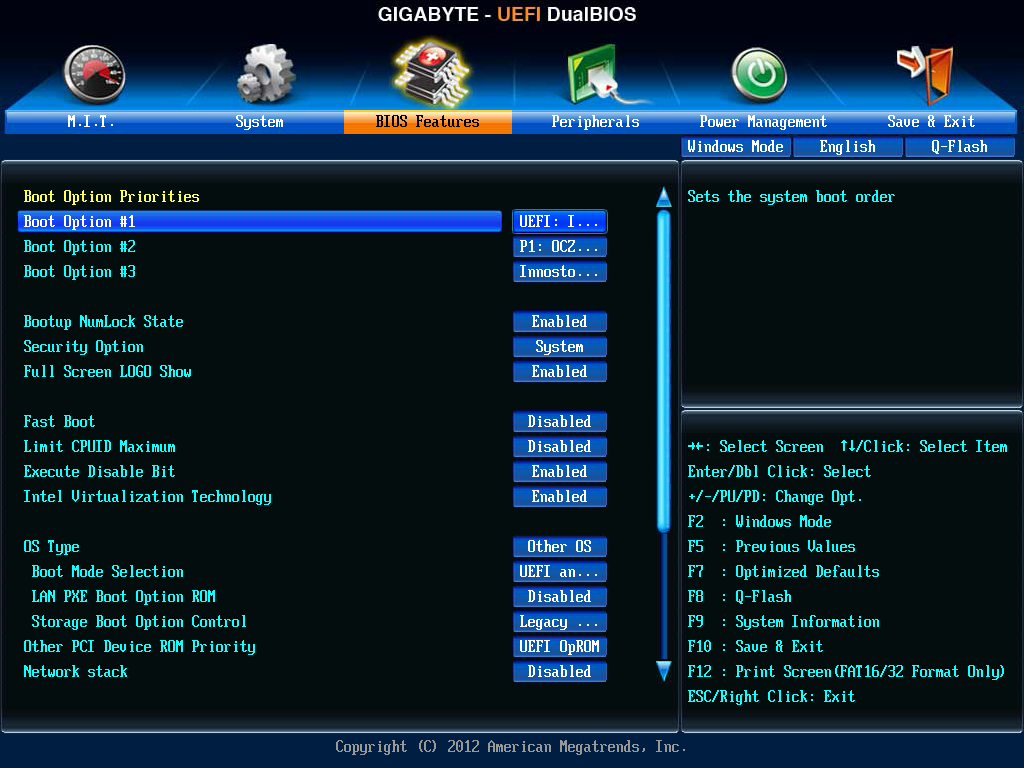The width and height of the screenshot is (1024, 768).
Task: Click the F9 System Information help line
Action: (x=784, y=622)
